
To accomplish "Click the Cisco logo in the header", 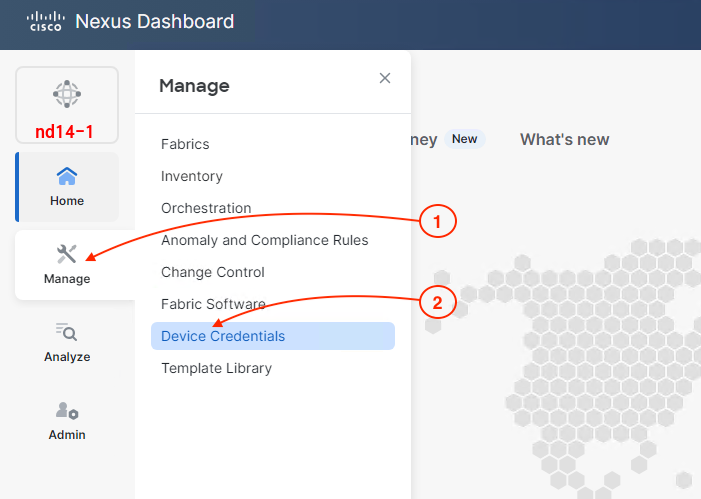I will (x=44, y=21).
